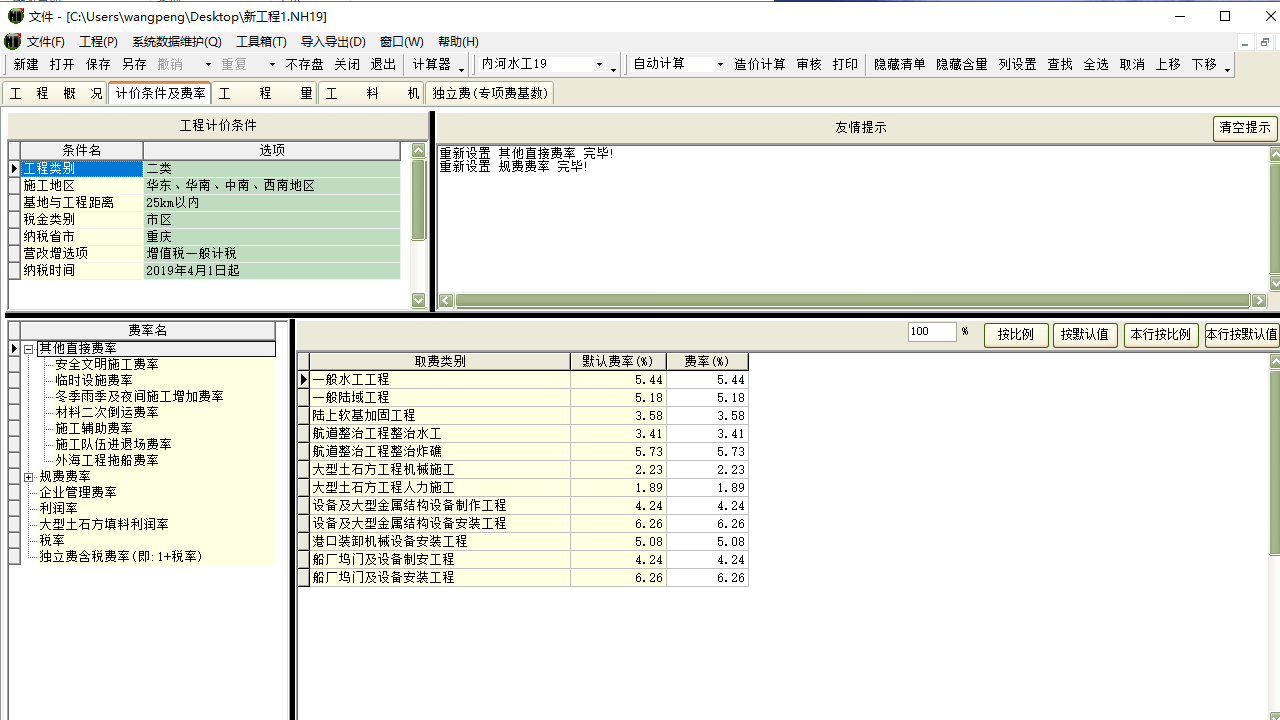1280x720 pixels.
Task: Open the 计算器 calculator tool
Action: point(434,65)
